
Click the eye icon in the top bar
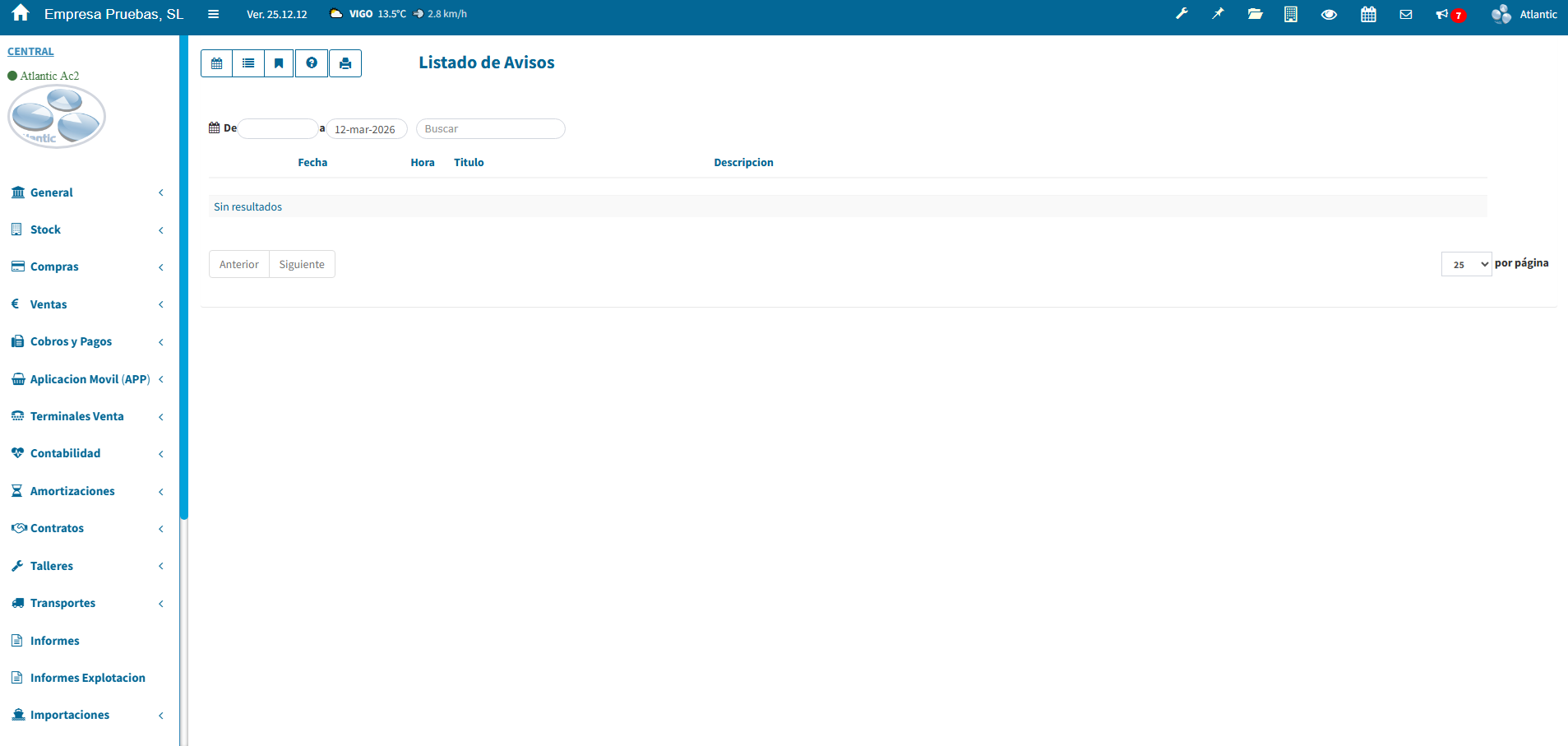tap(1329, 14)
